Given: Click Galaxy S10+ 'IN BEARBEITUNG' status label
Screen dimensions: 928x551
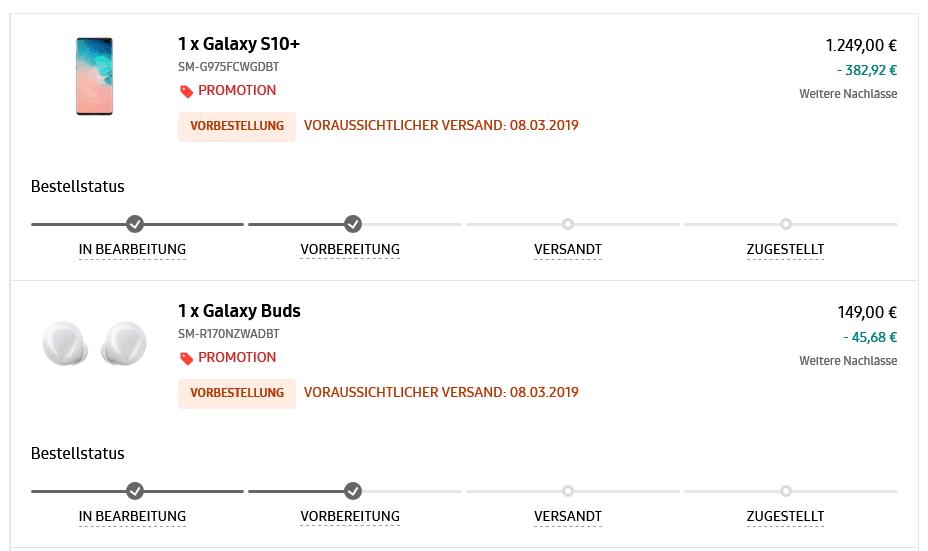Looking at the screenshot, I should click(x=132, y=250).
